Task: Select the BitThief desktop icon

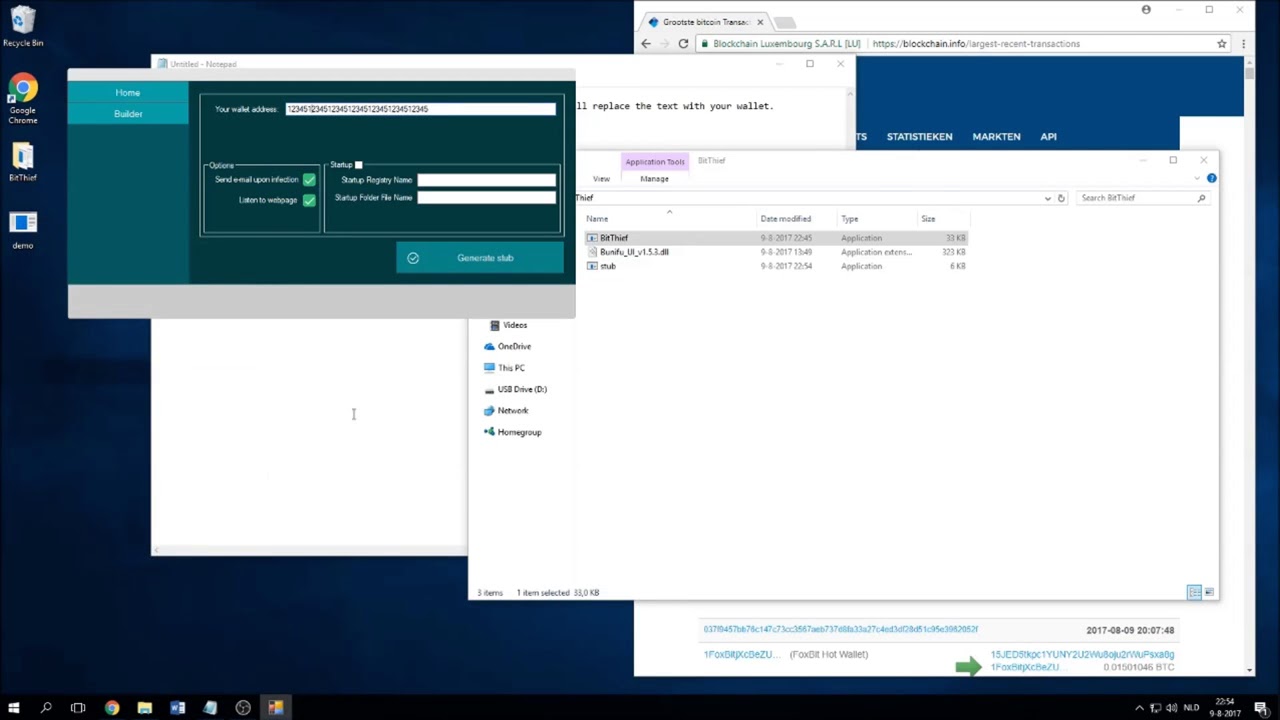Action: [x=23, y=163]
